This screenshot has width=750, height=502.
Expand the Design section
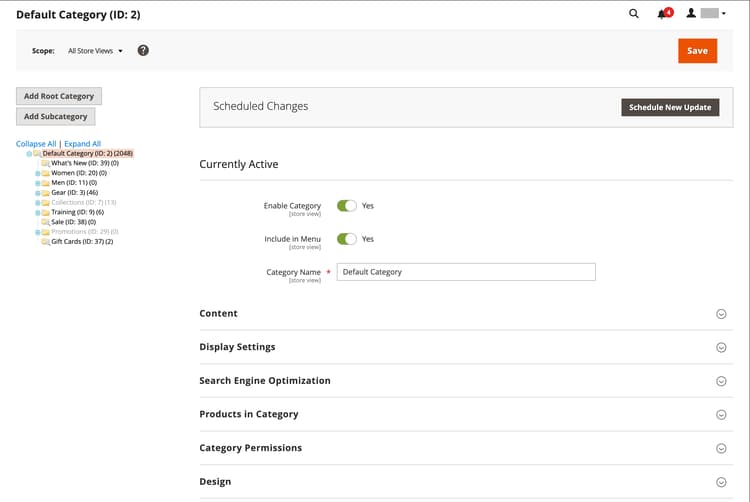click(x=466, y=481)
